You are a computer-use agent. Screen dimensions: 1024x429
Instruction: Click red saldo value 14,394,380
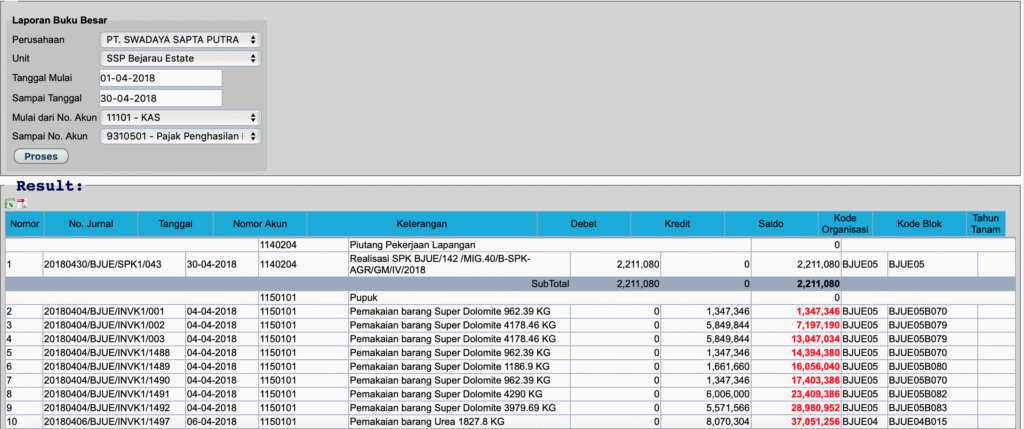pos(815,352)
